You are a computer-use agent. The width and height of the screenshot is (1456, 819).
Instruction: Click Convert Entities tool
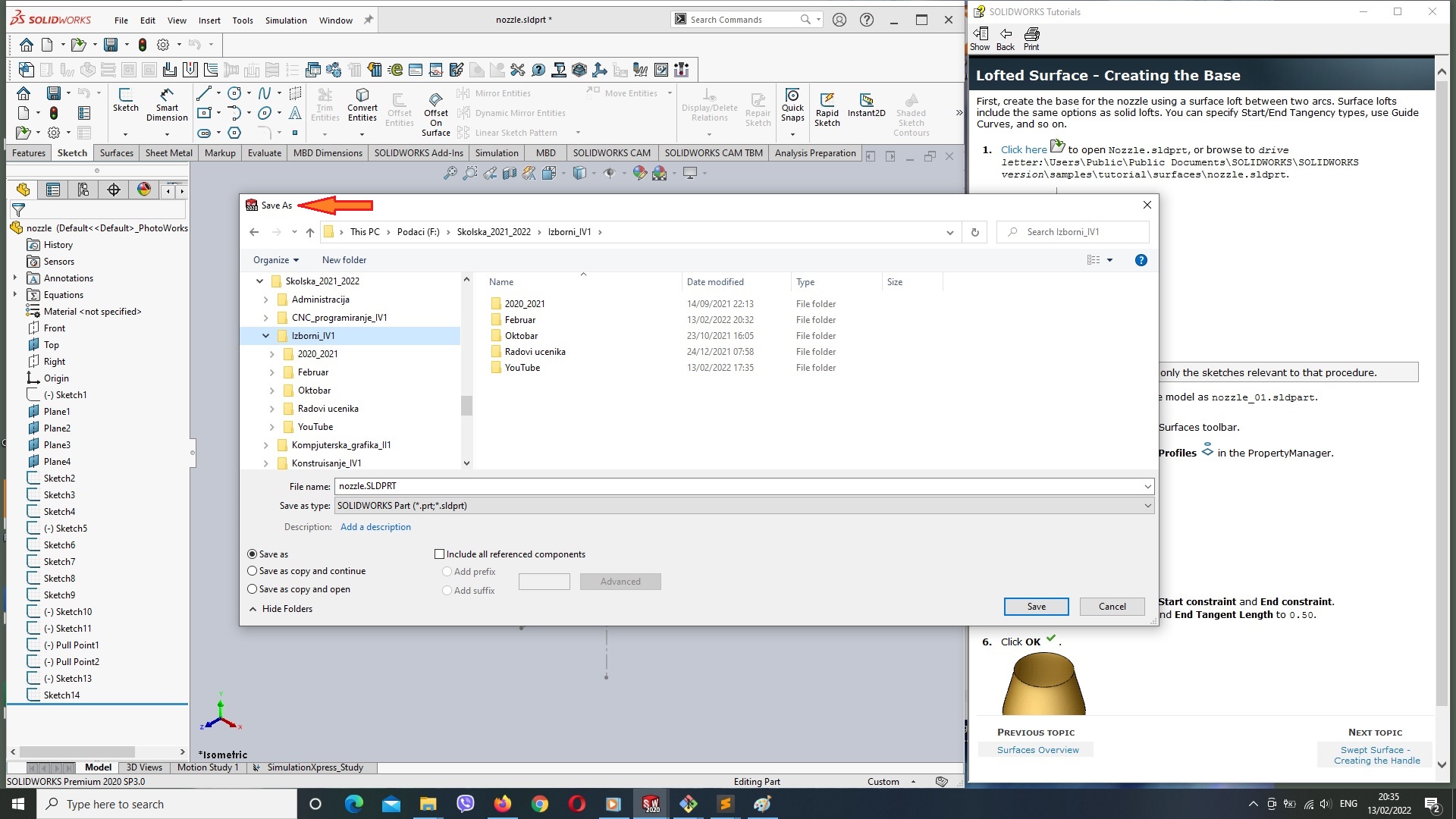tap(362, 104)
